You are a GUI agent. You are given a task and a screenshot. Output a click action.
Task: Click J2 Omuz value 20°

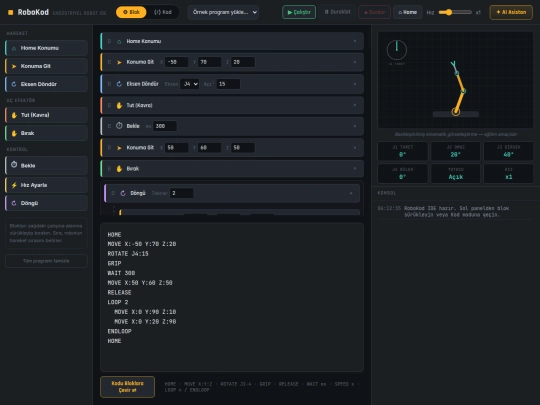455,155
